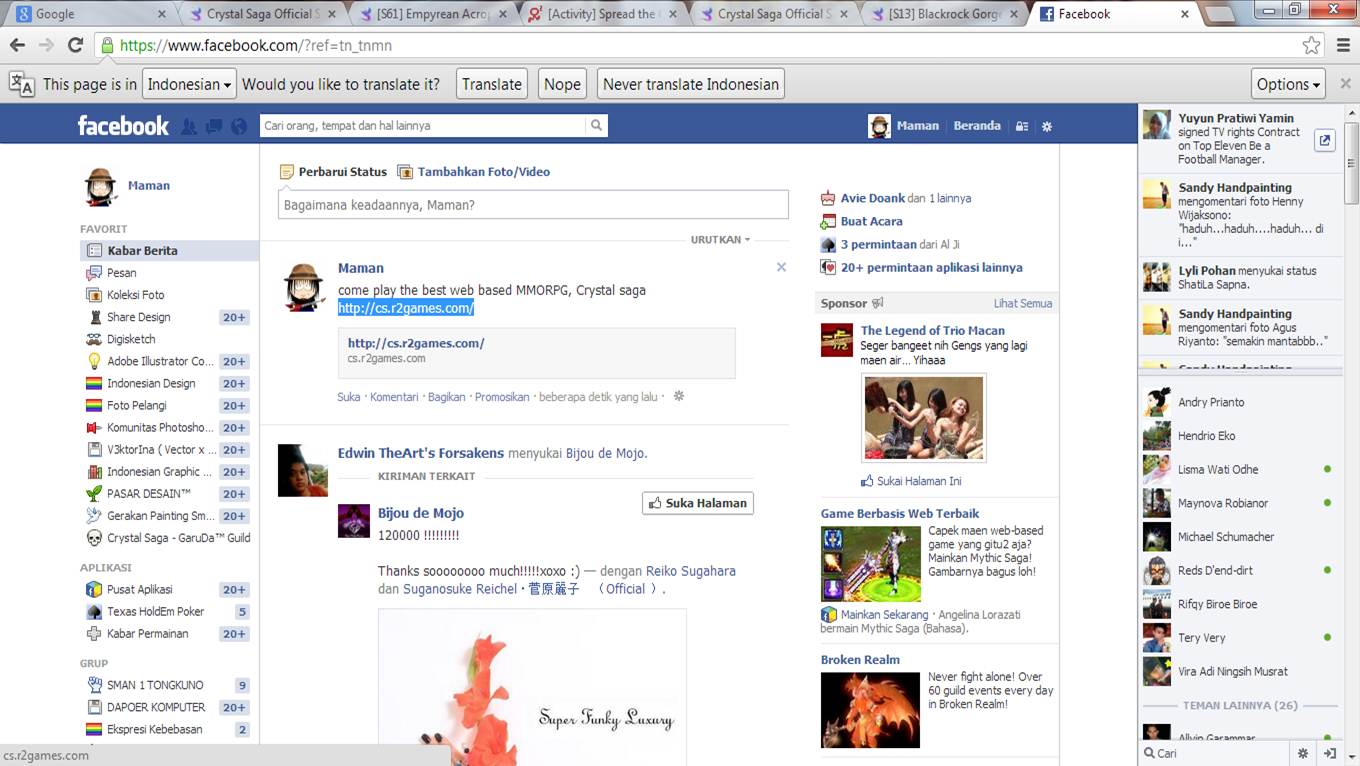Switch to the Google tab

(88, 14)
